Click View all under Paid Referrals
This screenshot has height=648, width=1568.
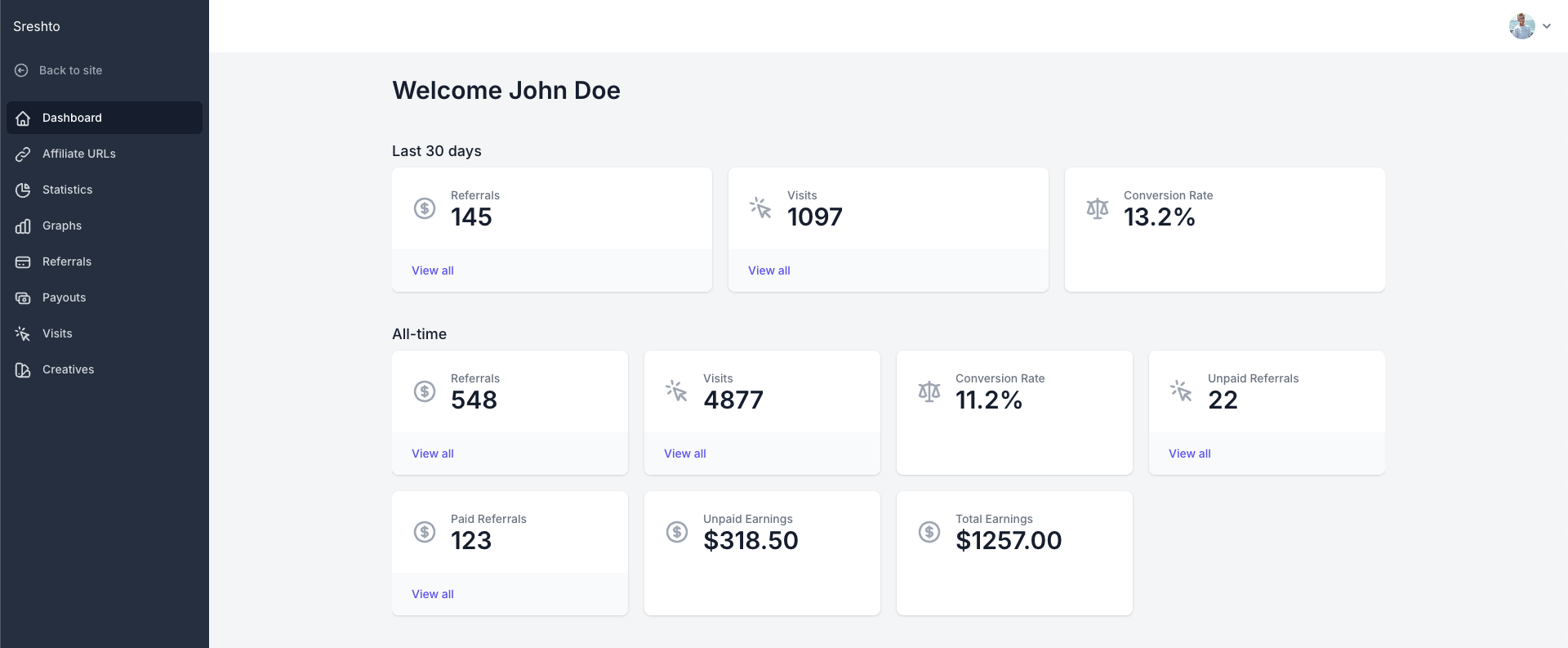tap(433, 594)
